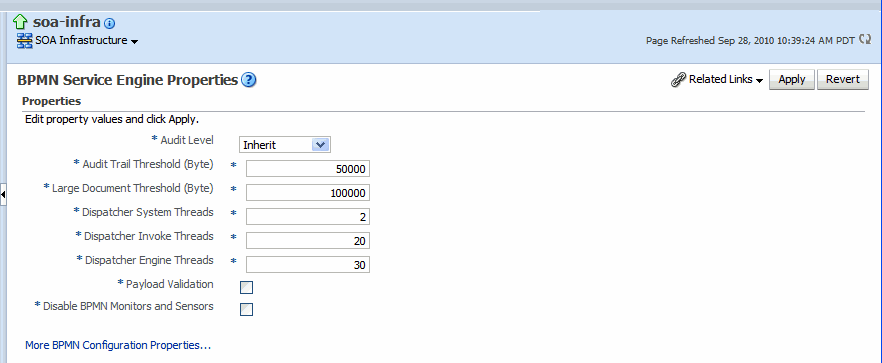The width and height of the screenshot is (882, 363).
Task: Click the SOA Infrastructure network icon
Action: coord(25,41)
